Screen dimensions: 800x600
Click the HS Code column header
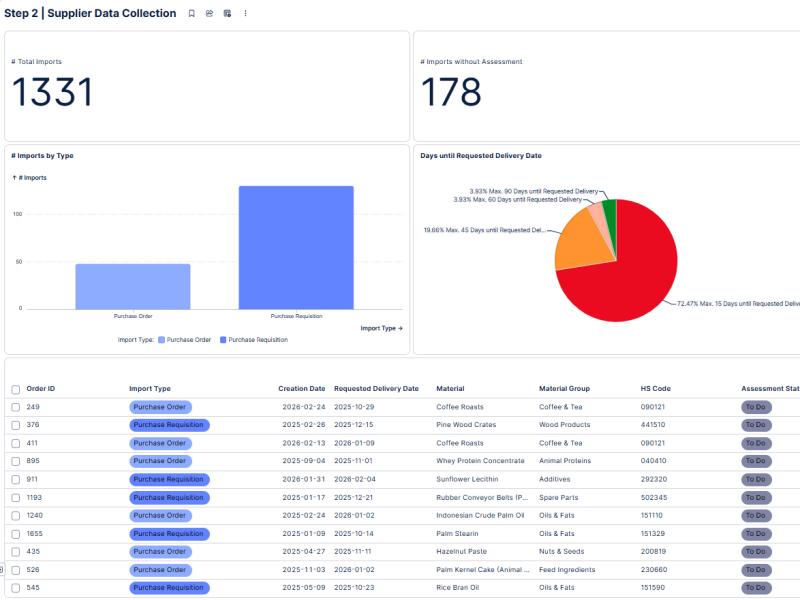(x=655, y=388)
